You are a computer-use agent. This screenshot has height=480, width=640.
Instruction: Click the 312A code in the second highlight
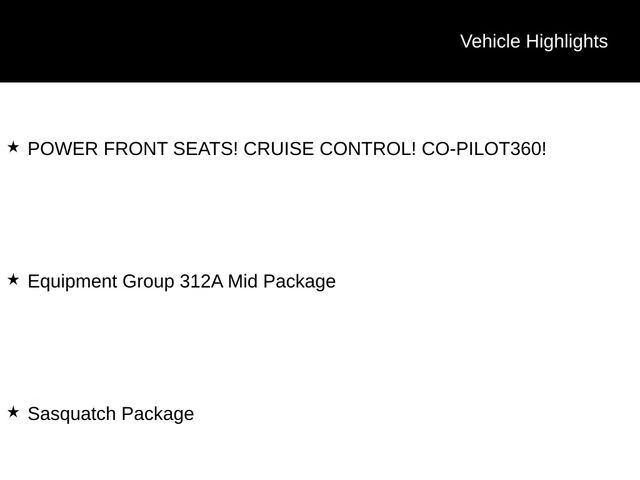(201, 281)
